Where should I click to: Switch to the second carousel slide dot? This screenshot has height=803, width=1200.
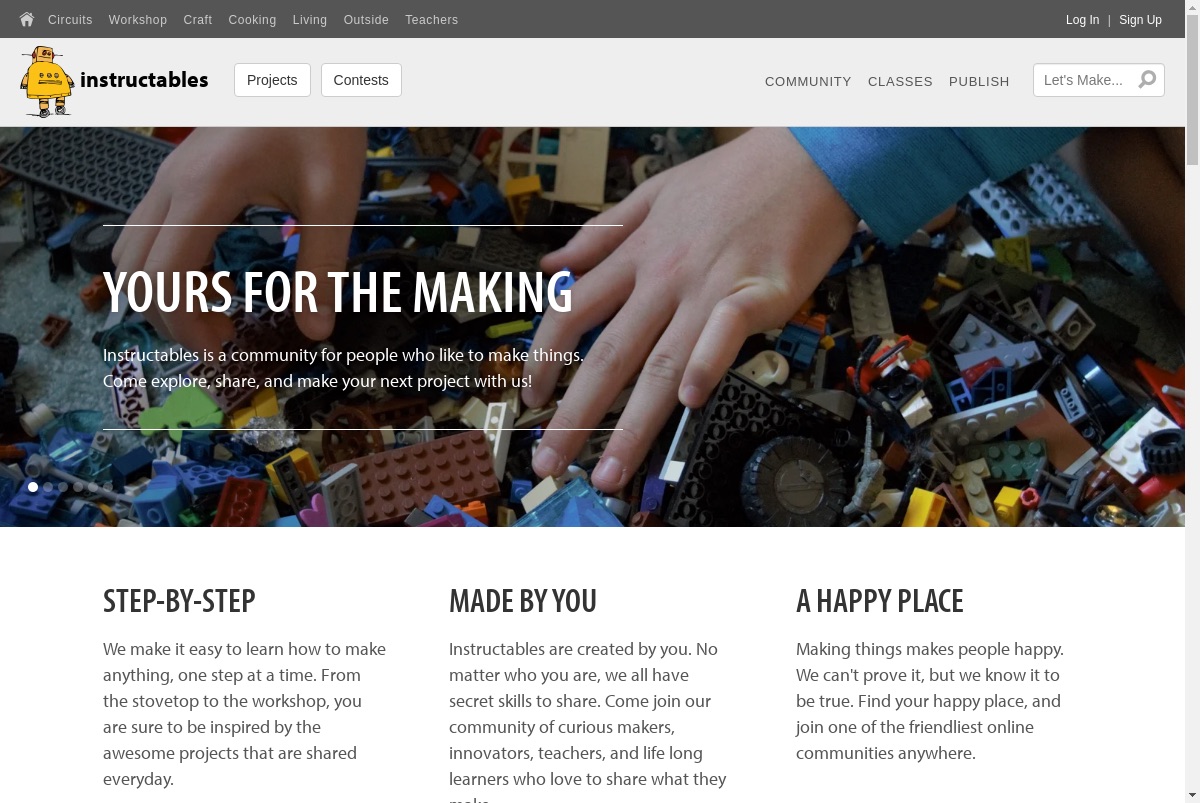(48, 487)
